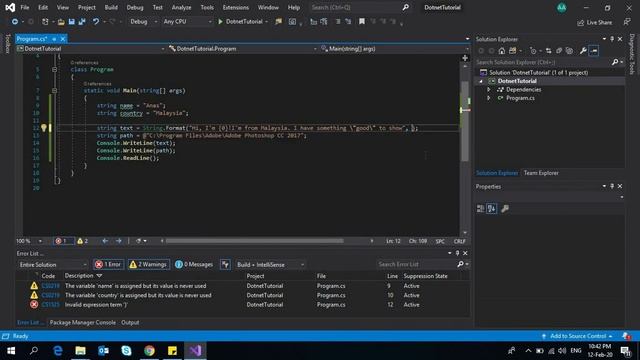This screenshot has width=640, height=360.
Task: Open the Debug menu
Action: click(x=135, y=7)
